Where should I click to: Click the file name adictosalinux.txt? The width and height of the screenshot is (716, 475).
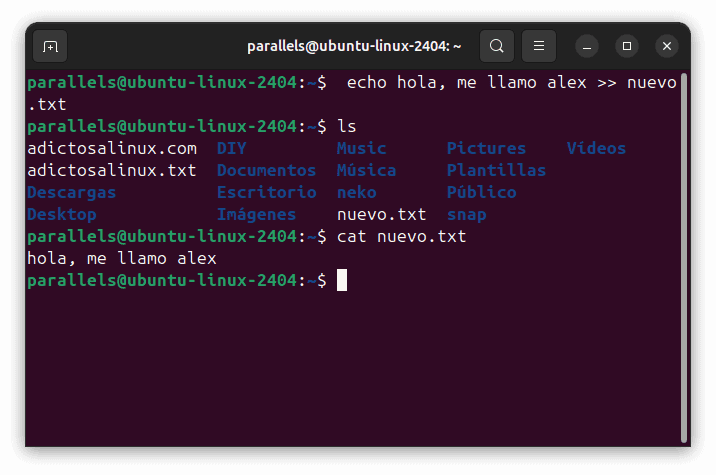[112, 170]
